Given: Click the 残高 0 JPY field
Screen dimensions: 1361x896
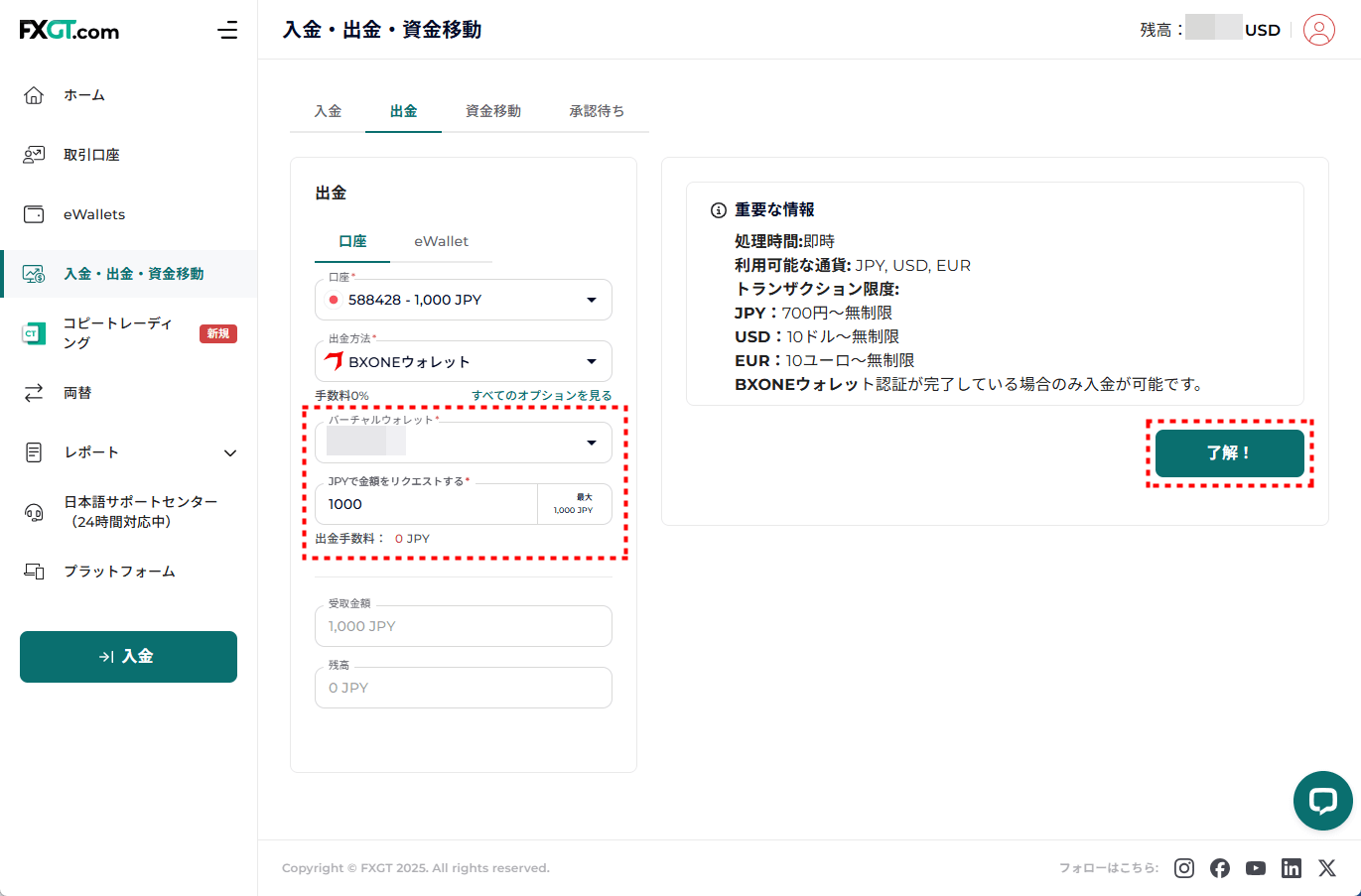Looking at the screenshot, I should [464, 688].
